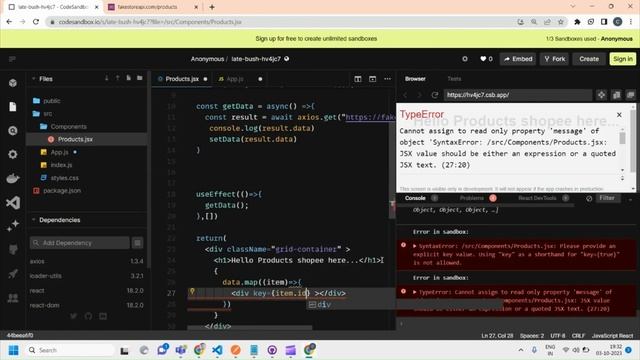Open the React DevTools tab
640x360 pixels.
pyautogui.click(x=537, y=198)
